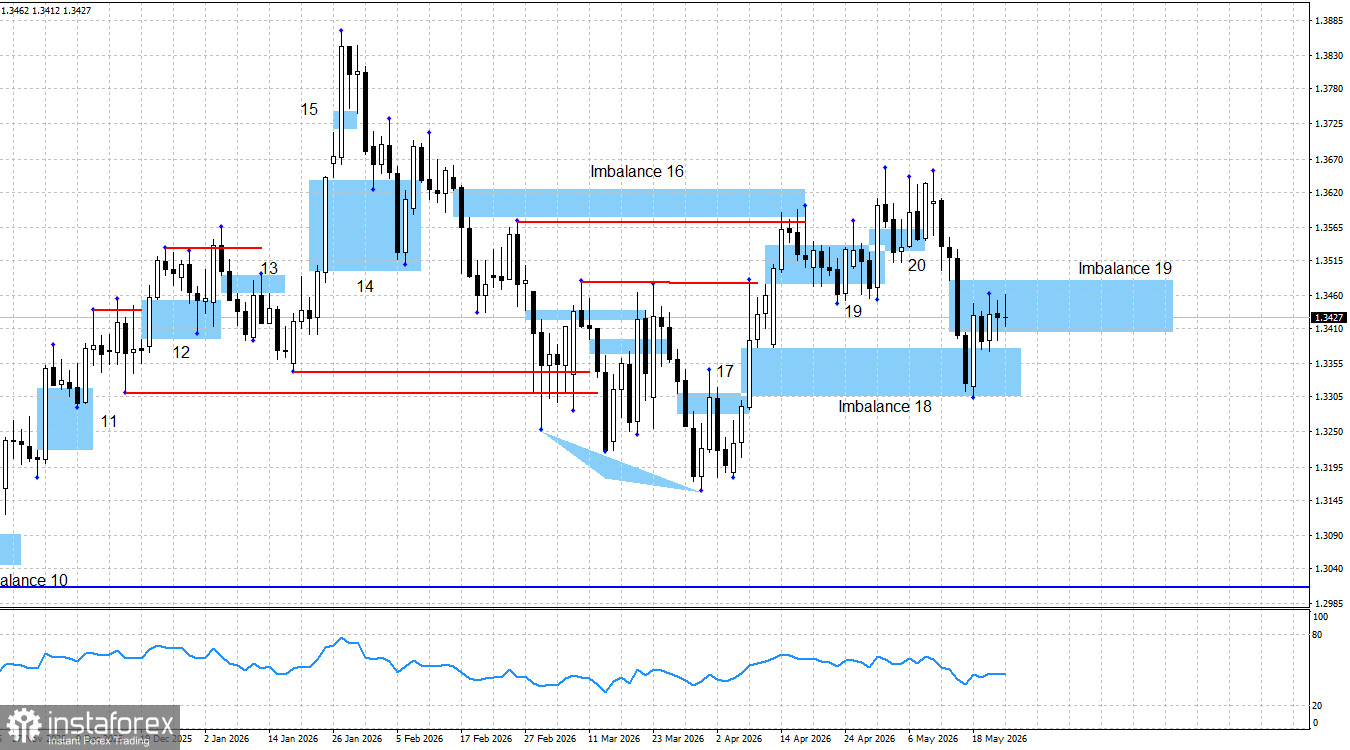
Task: Click price axis value 1.3515
Action: [x=1328, y=260]
